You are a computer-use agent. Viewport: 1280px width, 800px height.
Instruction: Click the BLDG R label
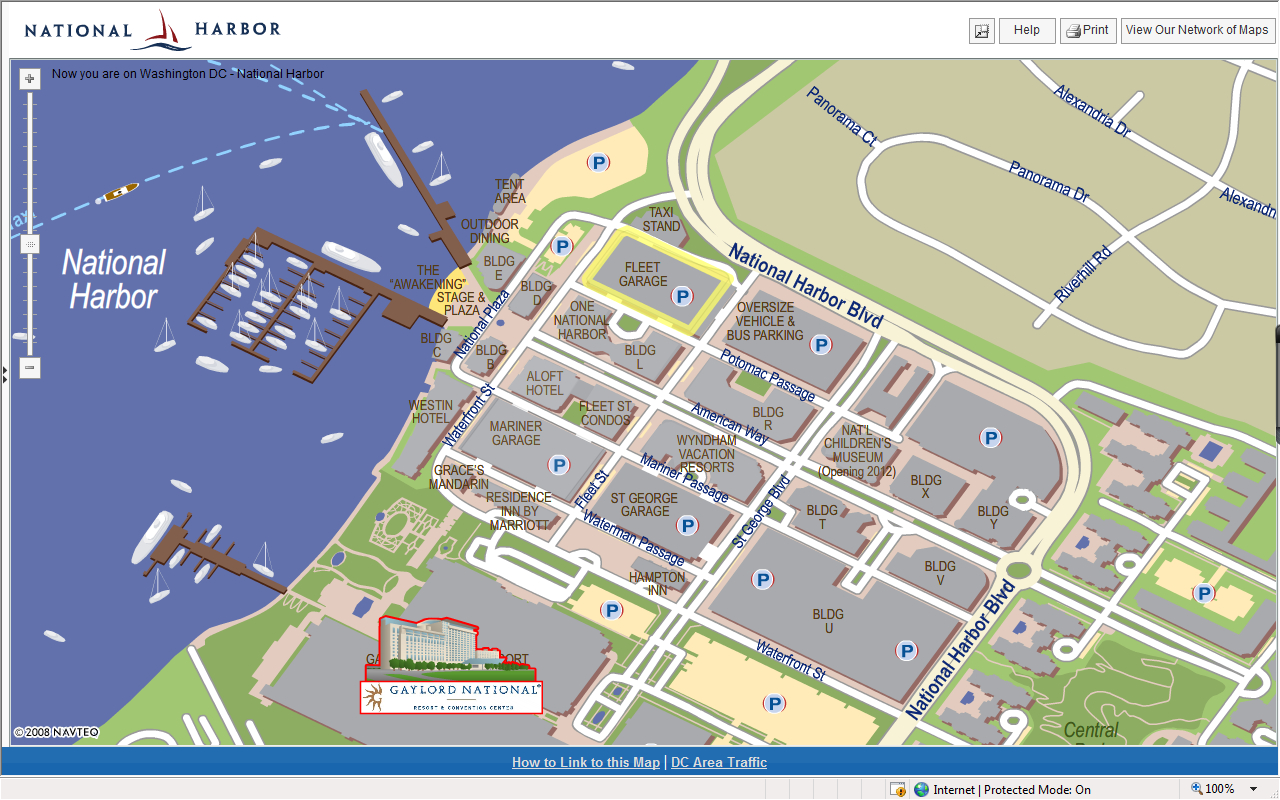point(768,419)
